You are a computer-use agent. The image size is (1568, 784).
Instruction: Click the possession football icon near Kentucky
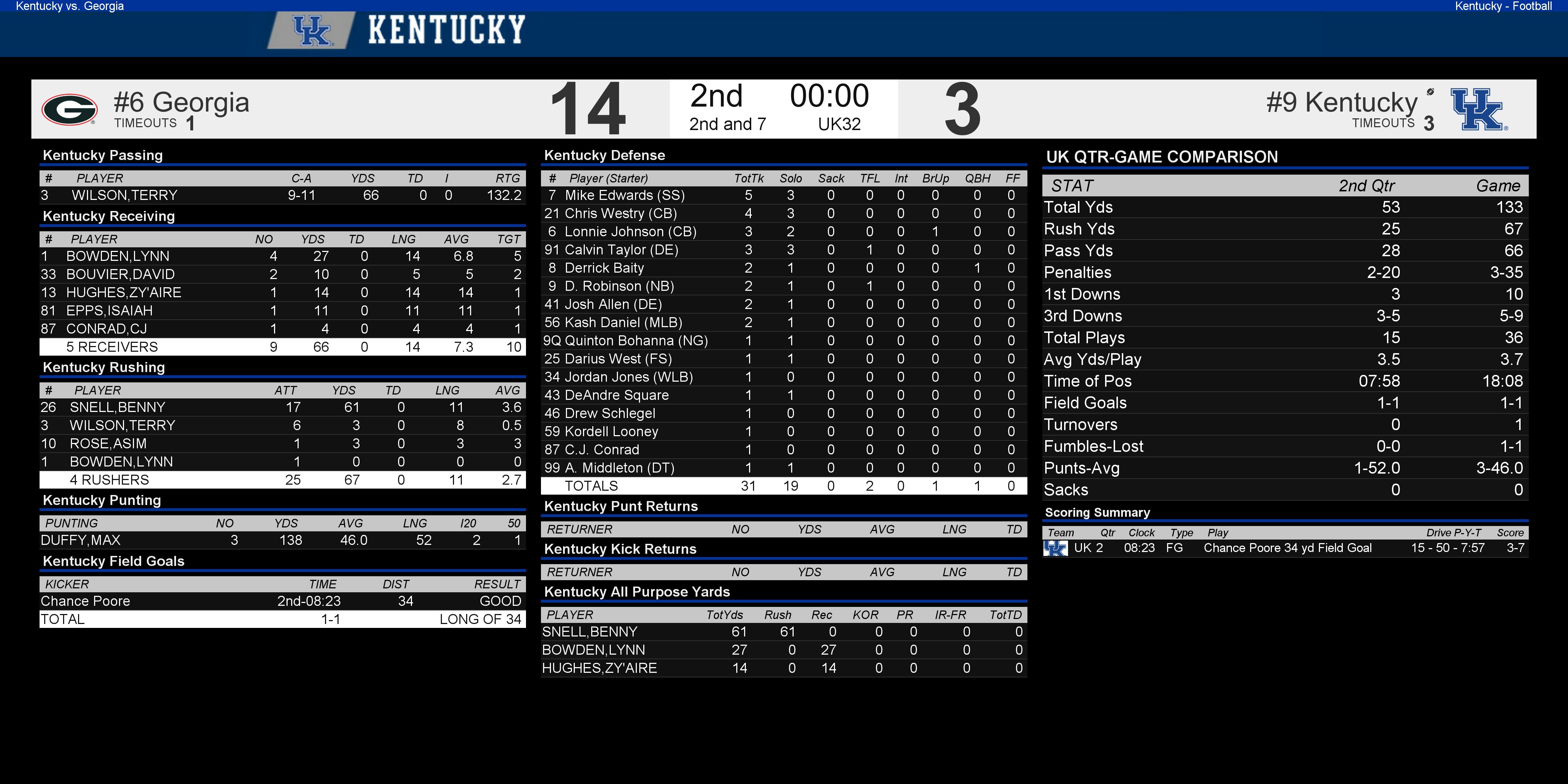1430,92
